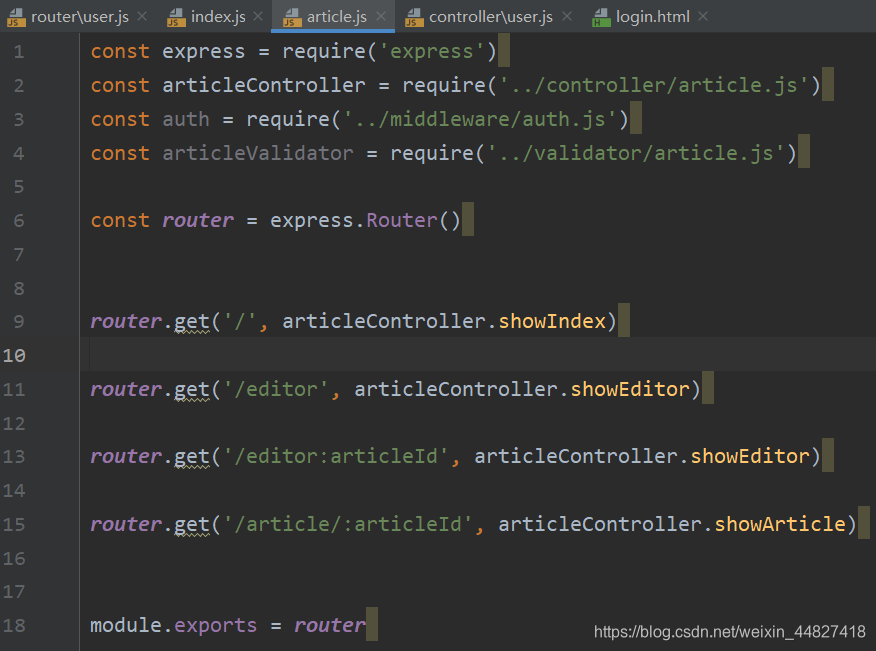Click line number 18 in the gutter

click(14, 625)
